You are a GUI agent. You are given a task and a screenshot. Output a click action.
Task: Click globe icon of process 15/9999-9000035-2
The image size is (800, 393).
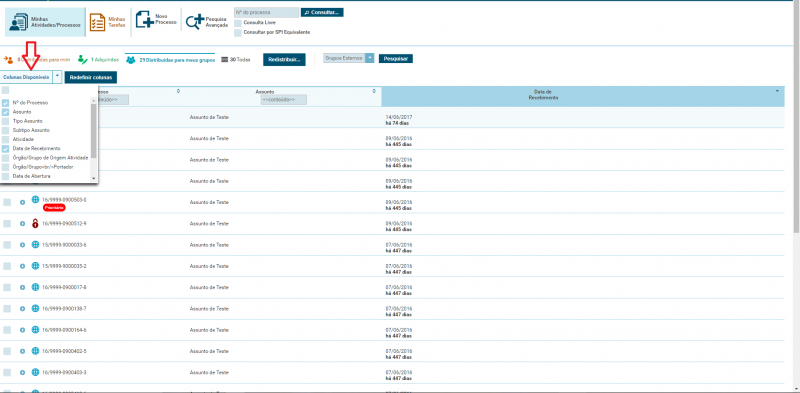pos(35,266)
